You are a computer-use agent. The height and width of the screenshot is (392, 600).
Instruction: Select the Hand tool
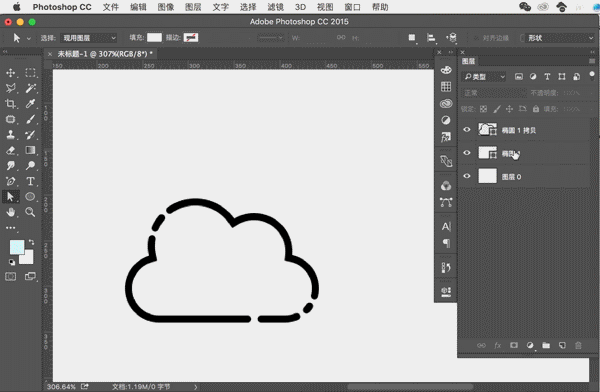point(11,212)
